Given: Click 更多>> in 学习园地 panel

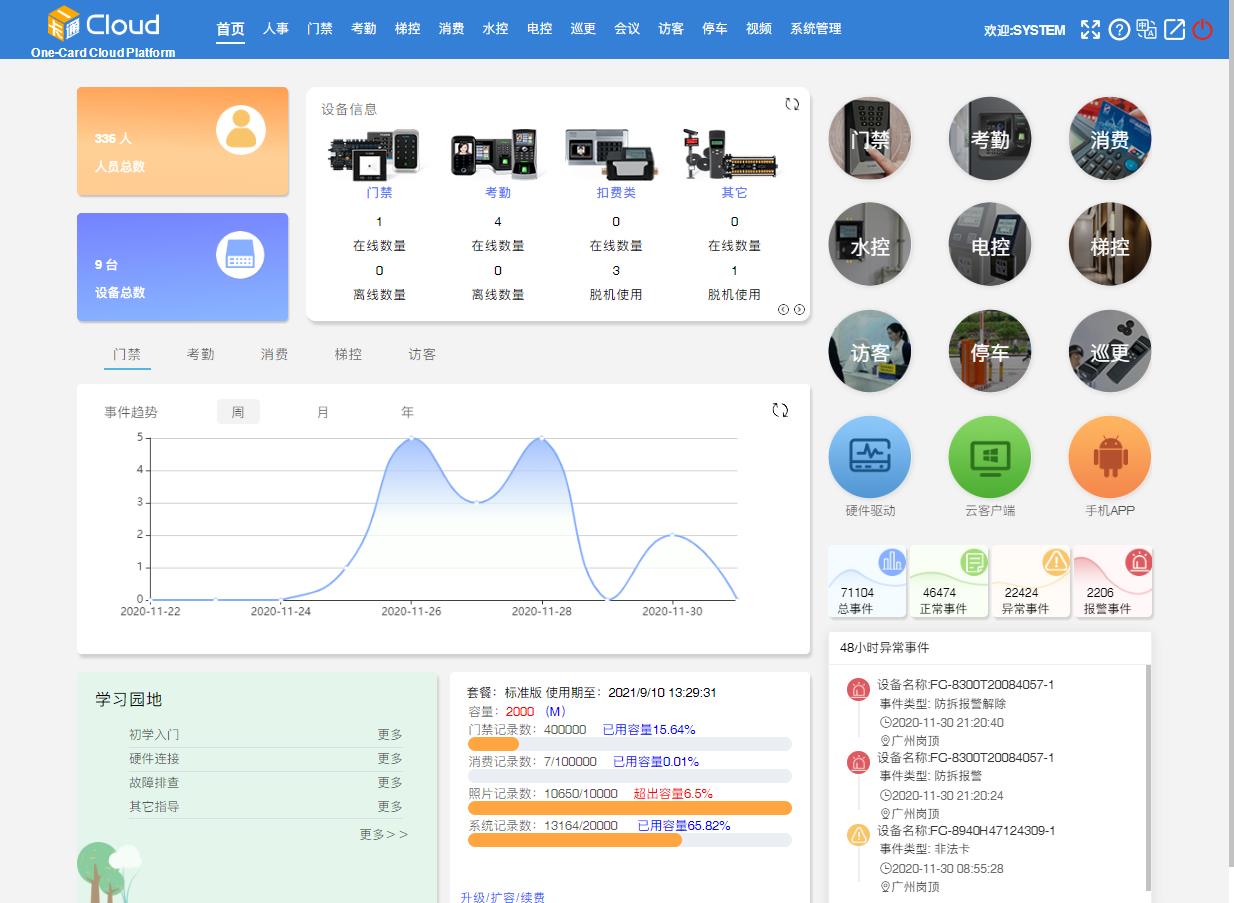Looking at the screenshot, I should click(381, 833).
